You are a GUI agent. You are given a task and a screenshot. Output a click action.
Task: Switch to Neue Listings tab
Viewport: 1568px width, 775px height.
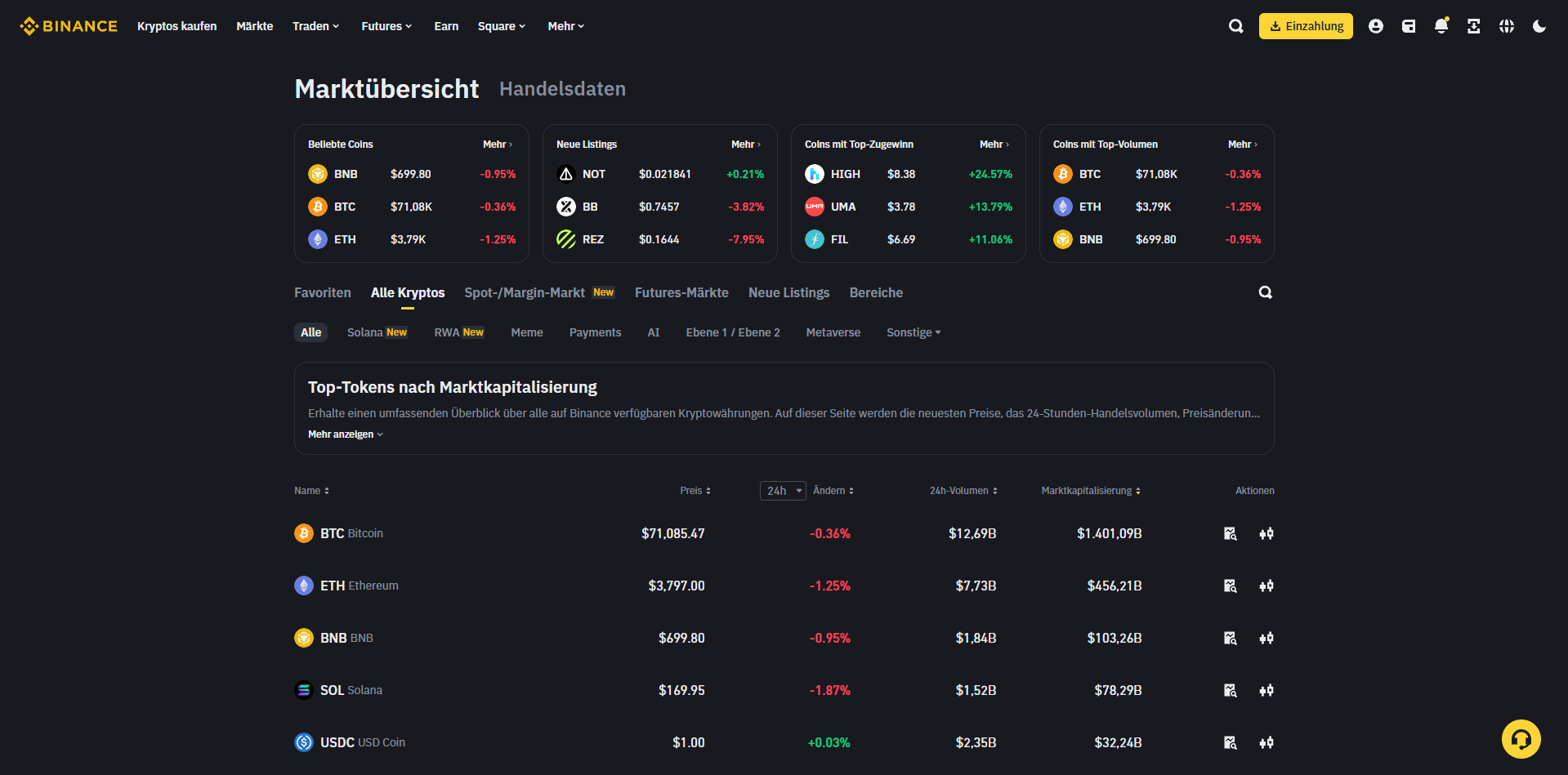pos(789,292)
